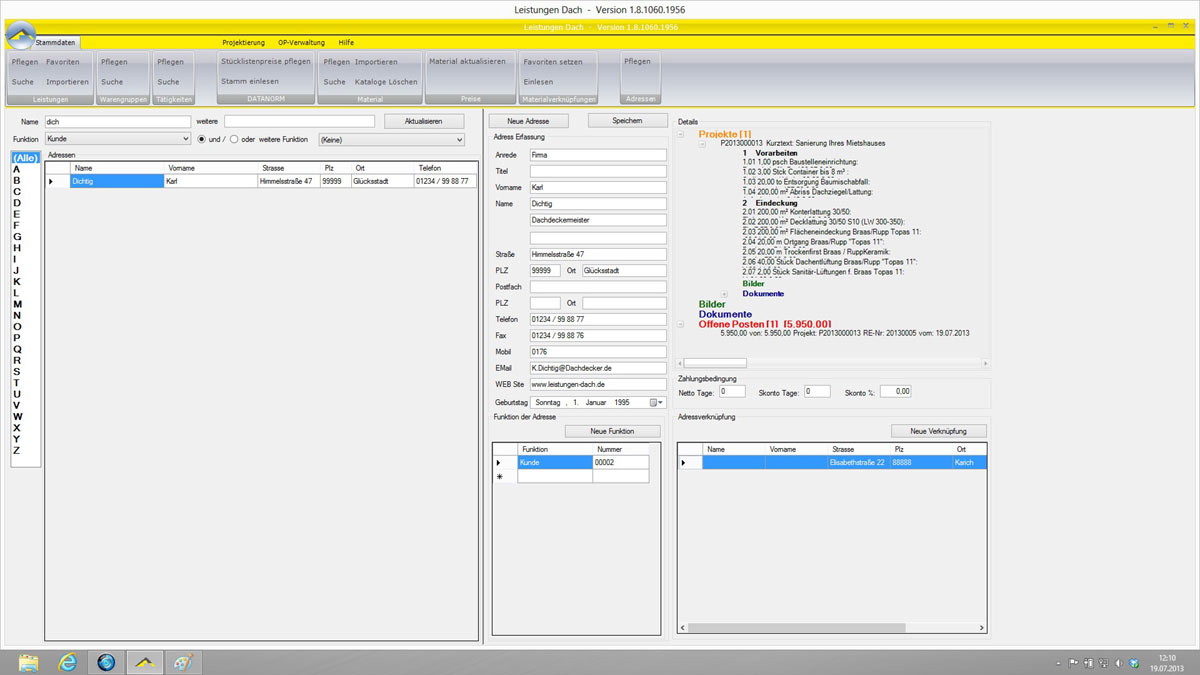Click the Neue Verknüpfung button
Screen dimensions: 1200x675
[938, 431]
